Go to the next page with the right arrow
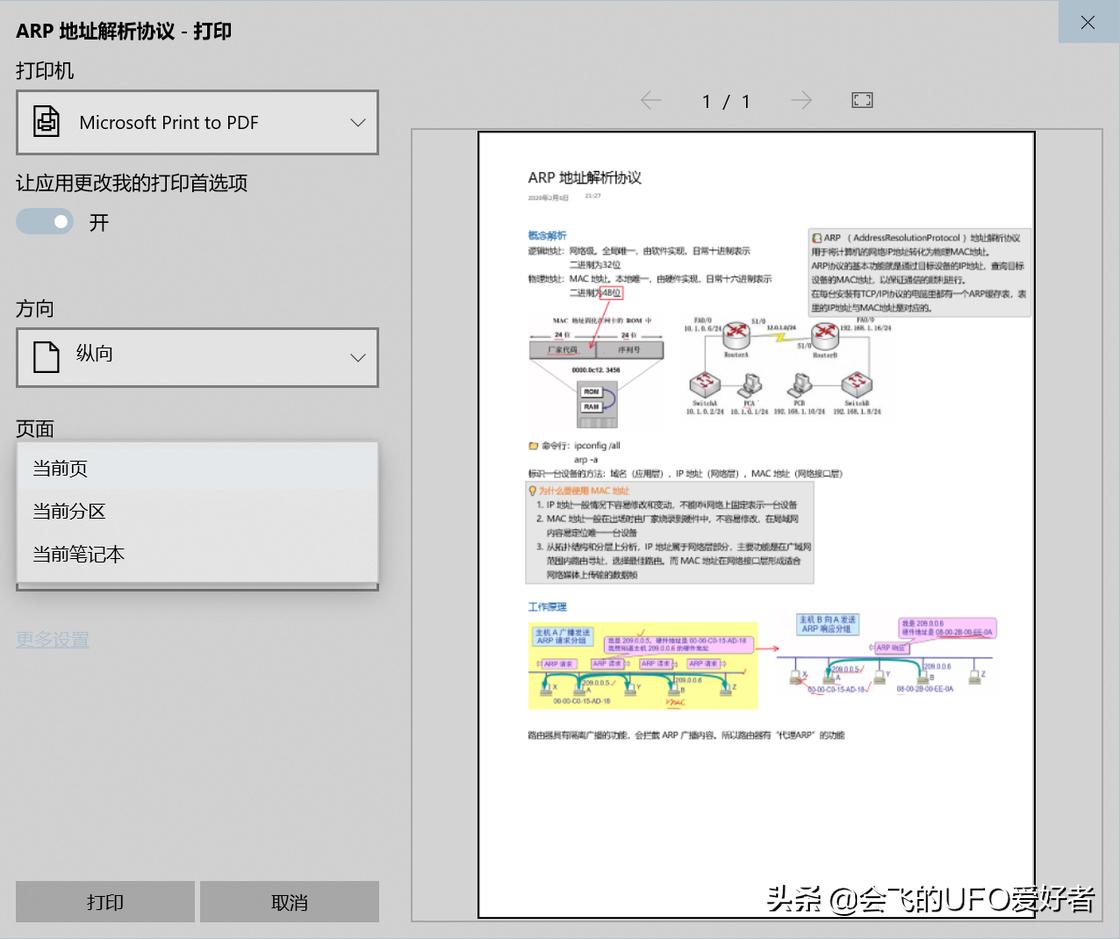 (x=803, y=100)
